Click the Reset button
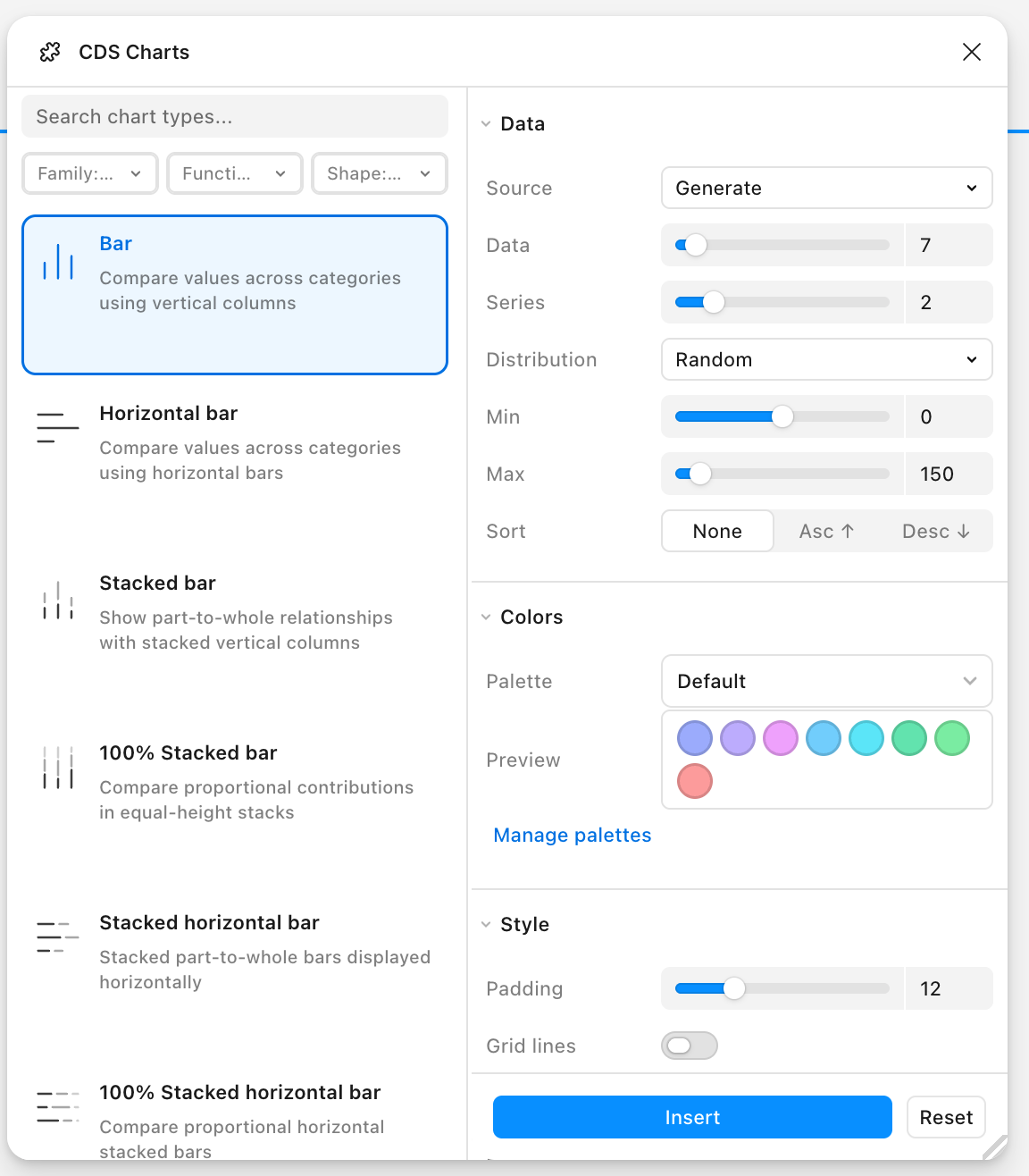This screenshot has height=1176, width=1029. (x=946, y=1117)
